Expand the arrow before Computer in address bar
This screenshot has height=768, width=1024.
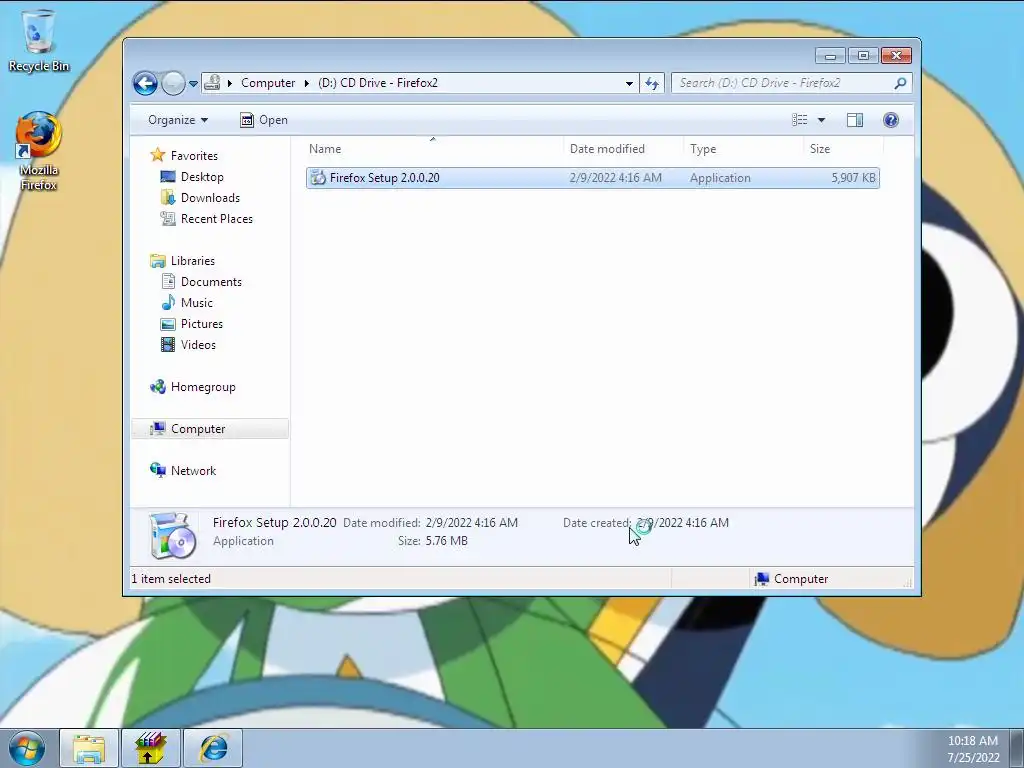pyautogui.click(x=230, y=83)
